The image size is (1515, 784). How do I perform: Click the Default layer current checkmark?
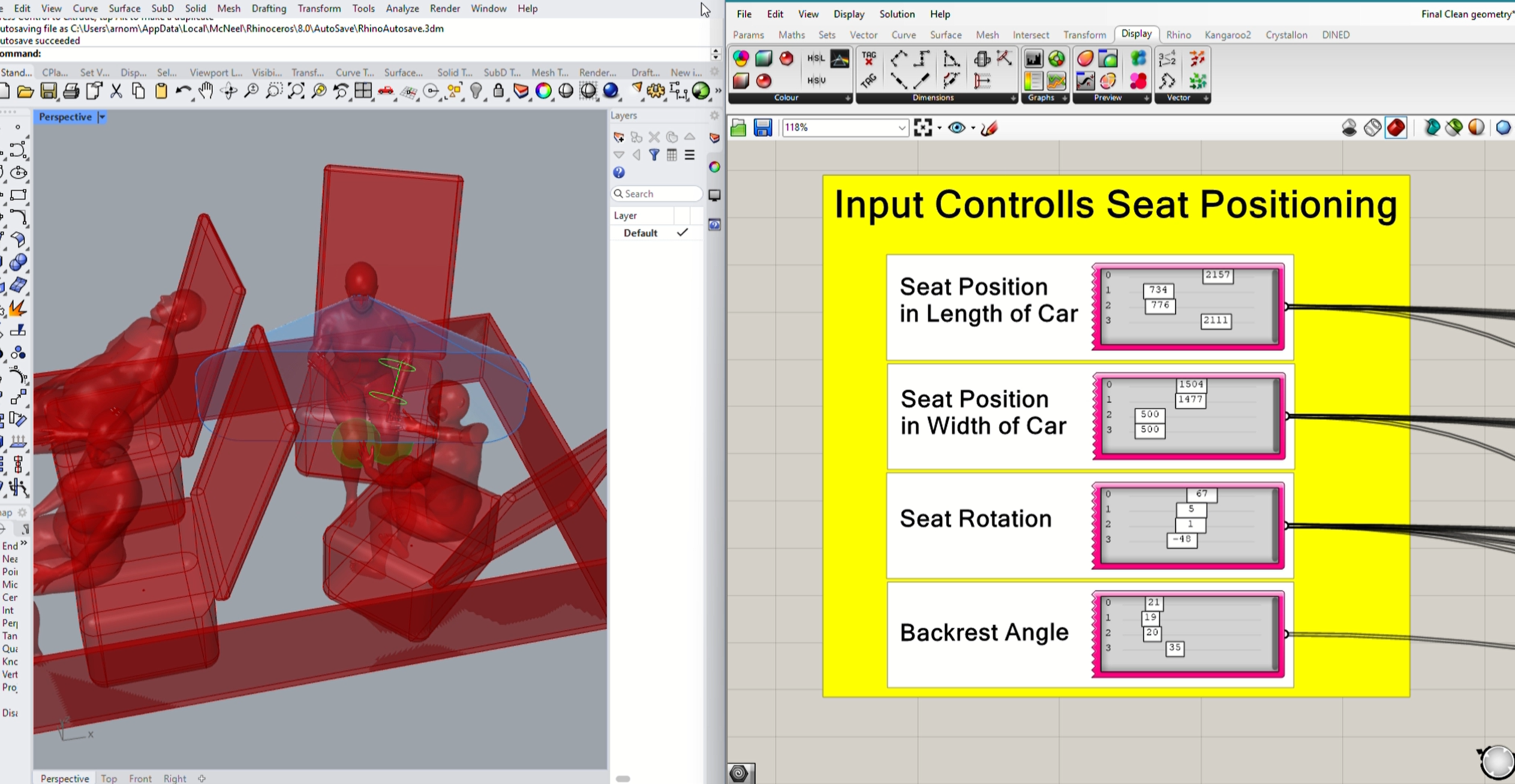(683, 233)
